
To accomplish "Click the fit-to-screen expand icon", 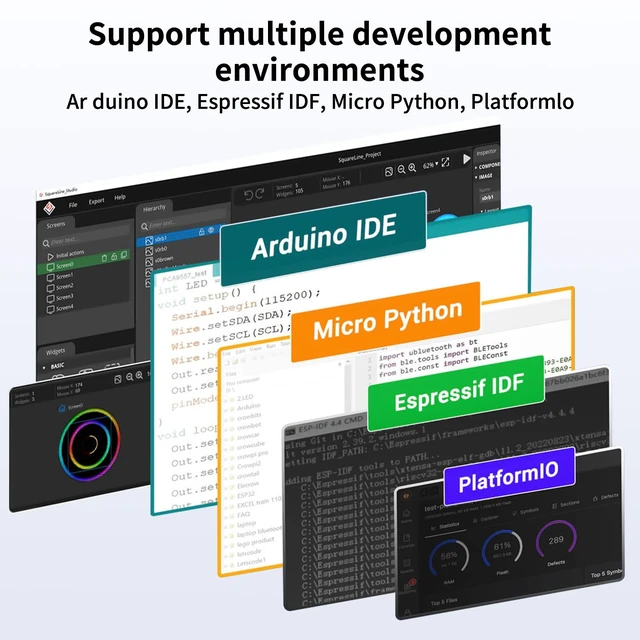I will coord(446,162).
